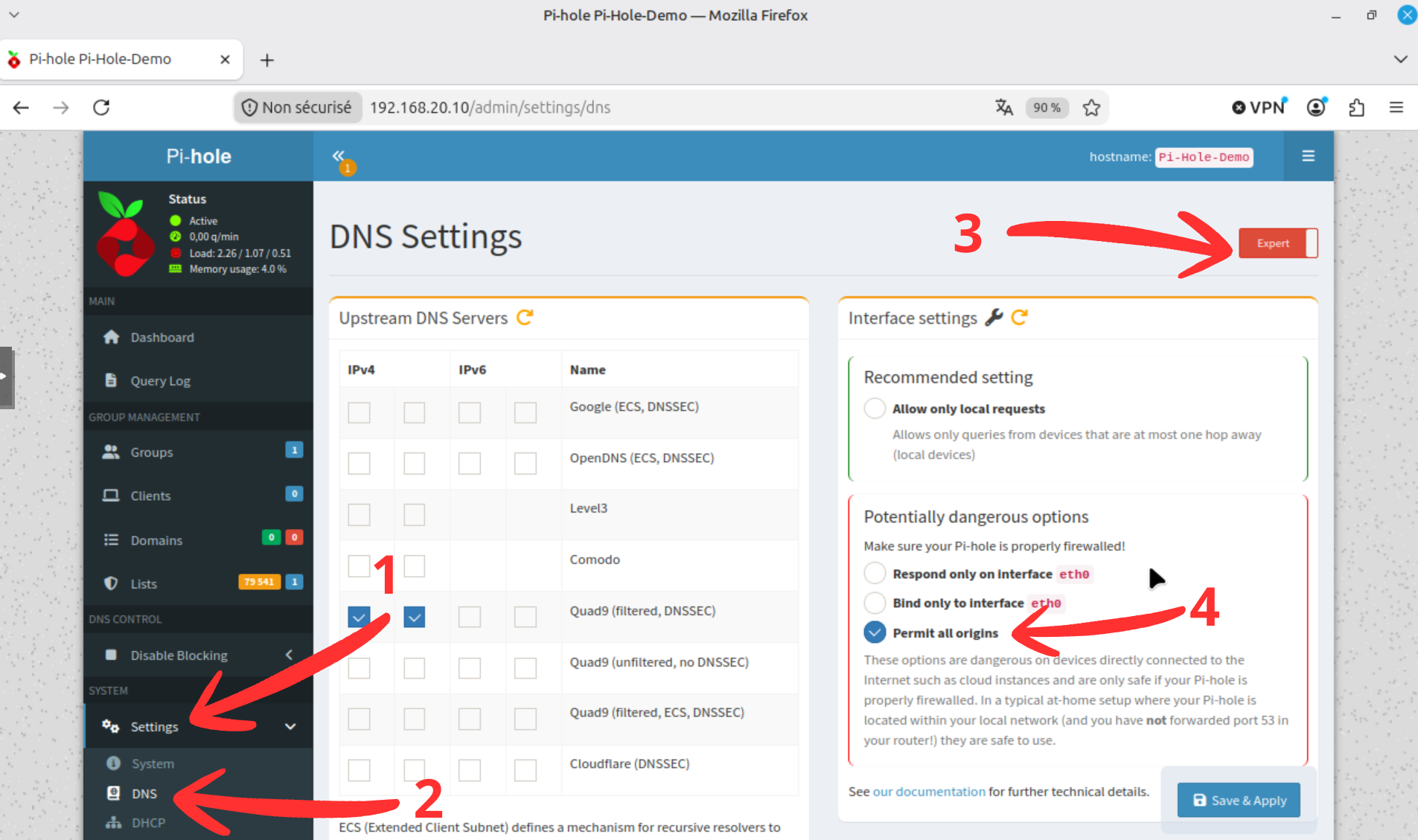Open the VPN panel
1418x840 pixels.
[1259, 108]
